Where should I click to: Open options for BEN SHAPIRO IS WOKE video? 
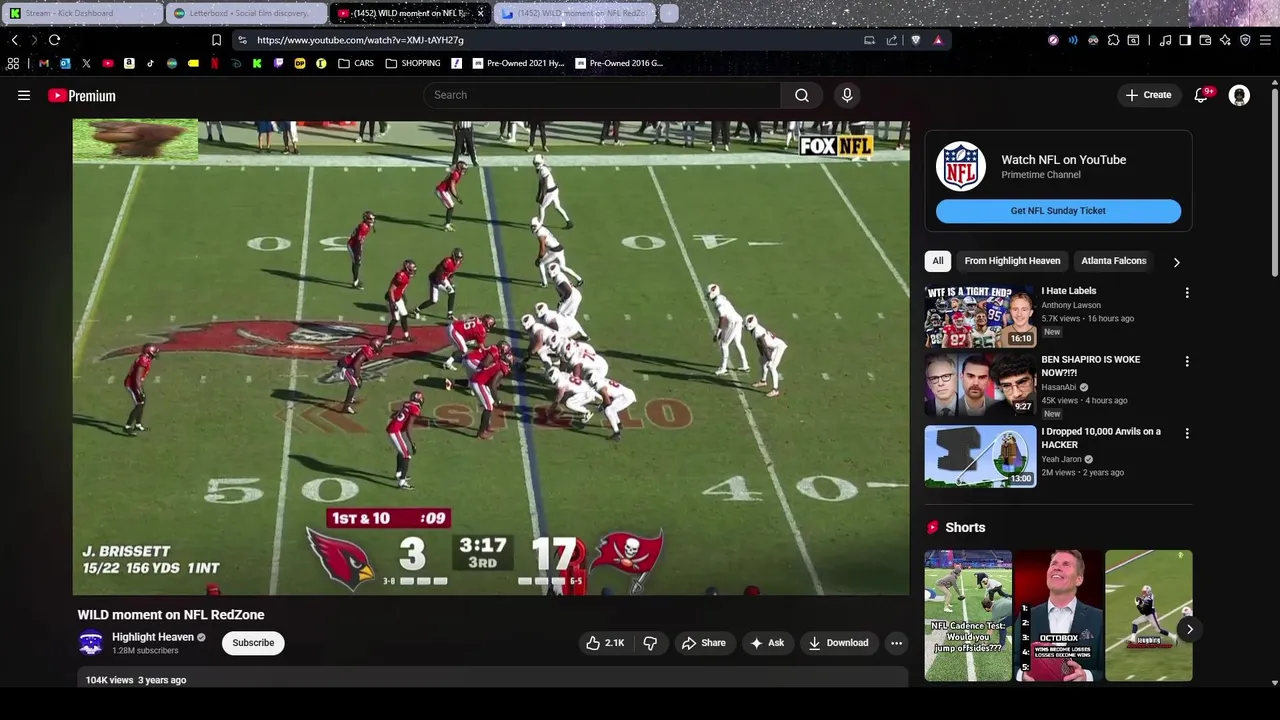tap(1187, 361)
